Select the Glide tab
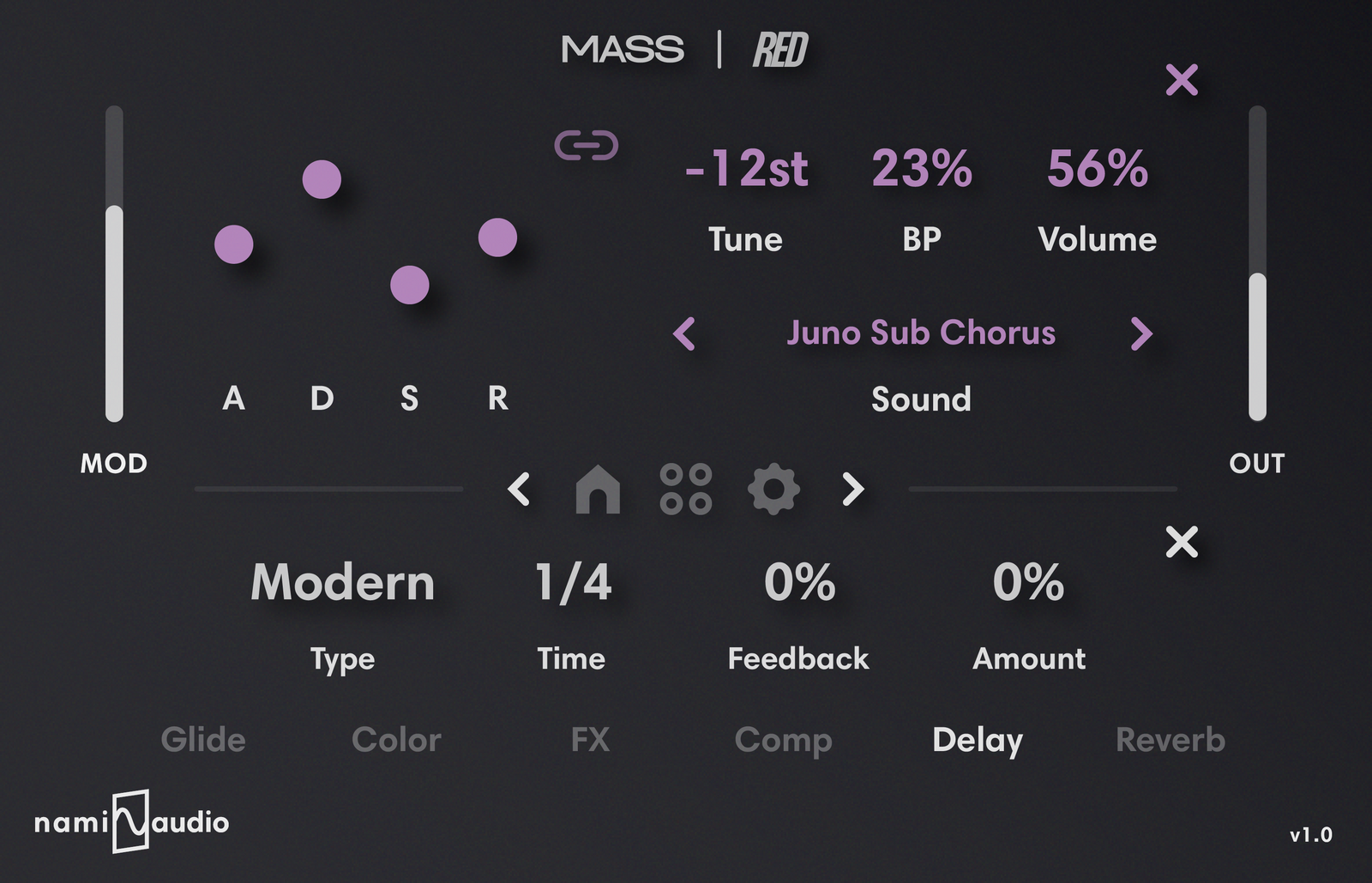Image resolution: width=1372 pixels, height=883 pixels. click(204, 739)
